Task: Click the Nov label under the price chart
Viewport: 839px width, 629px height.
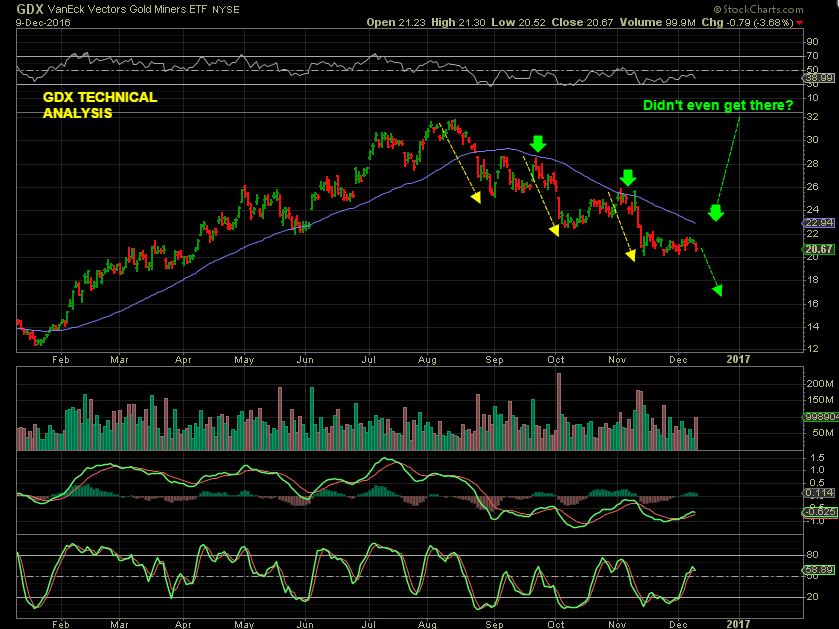Action: coord(617,359)
